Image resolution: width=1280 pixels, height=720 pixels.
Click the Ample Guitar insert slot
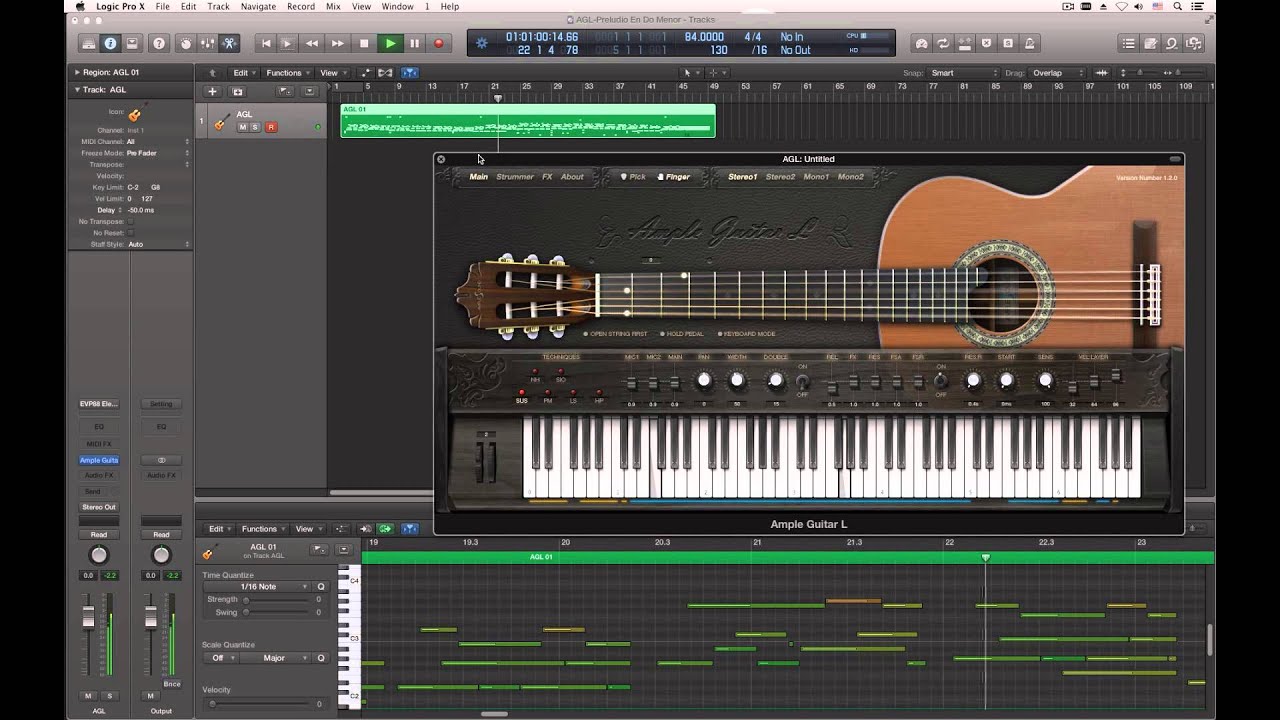(99, 460)
